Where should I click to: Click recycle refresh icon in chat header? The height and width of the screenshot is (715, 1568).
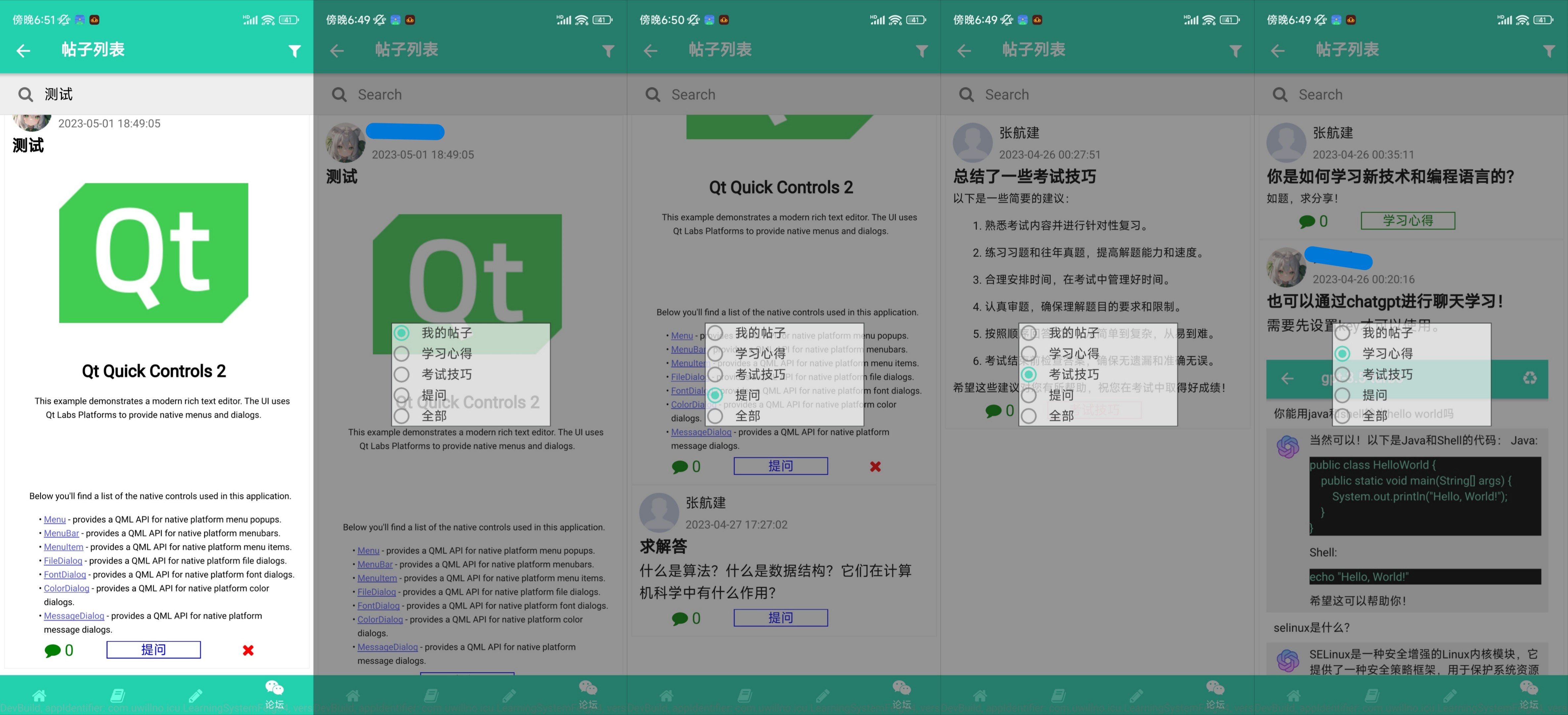tap(1530, 378)
